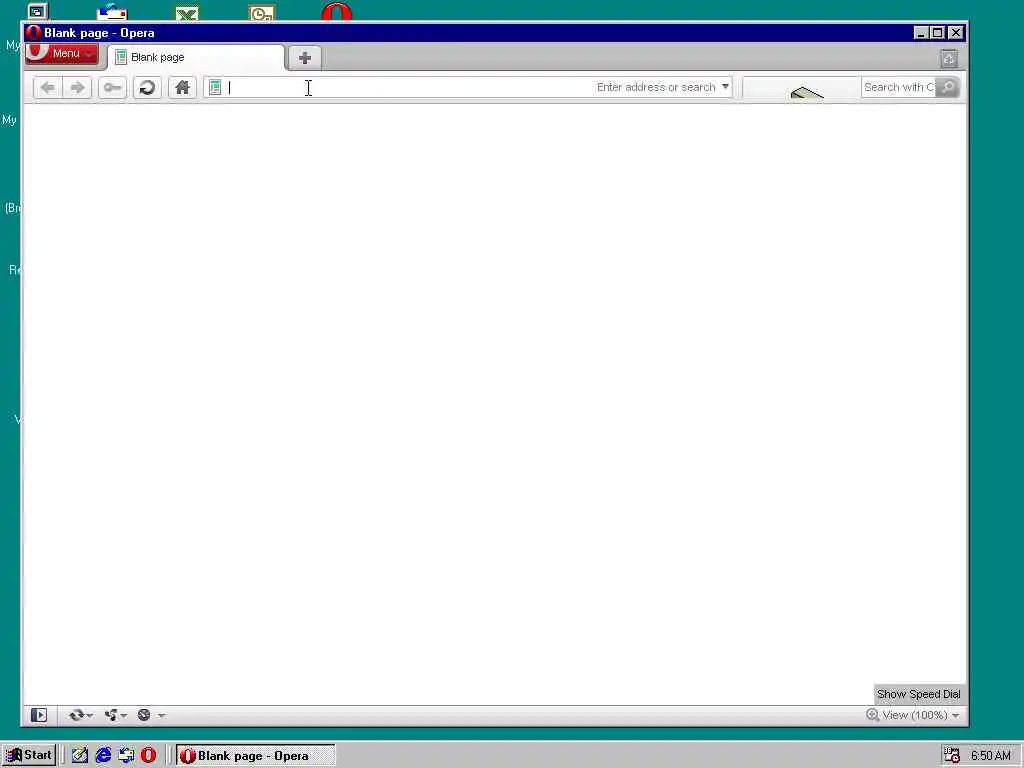
Task: Select the Opera desktop shortcut icon
Action: point(336,11)
